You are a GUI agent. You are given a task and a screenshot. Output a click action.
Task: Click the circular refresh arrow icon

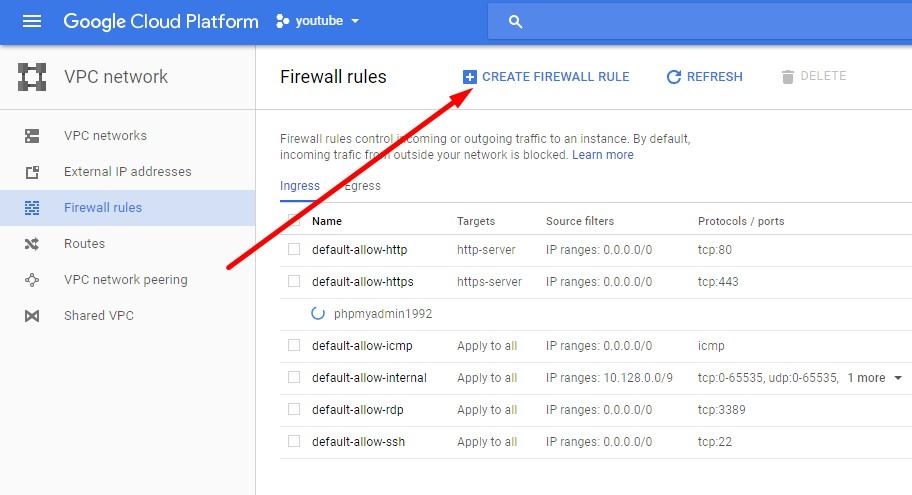(x=674, y=77)
